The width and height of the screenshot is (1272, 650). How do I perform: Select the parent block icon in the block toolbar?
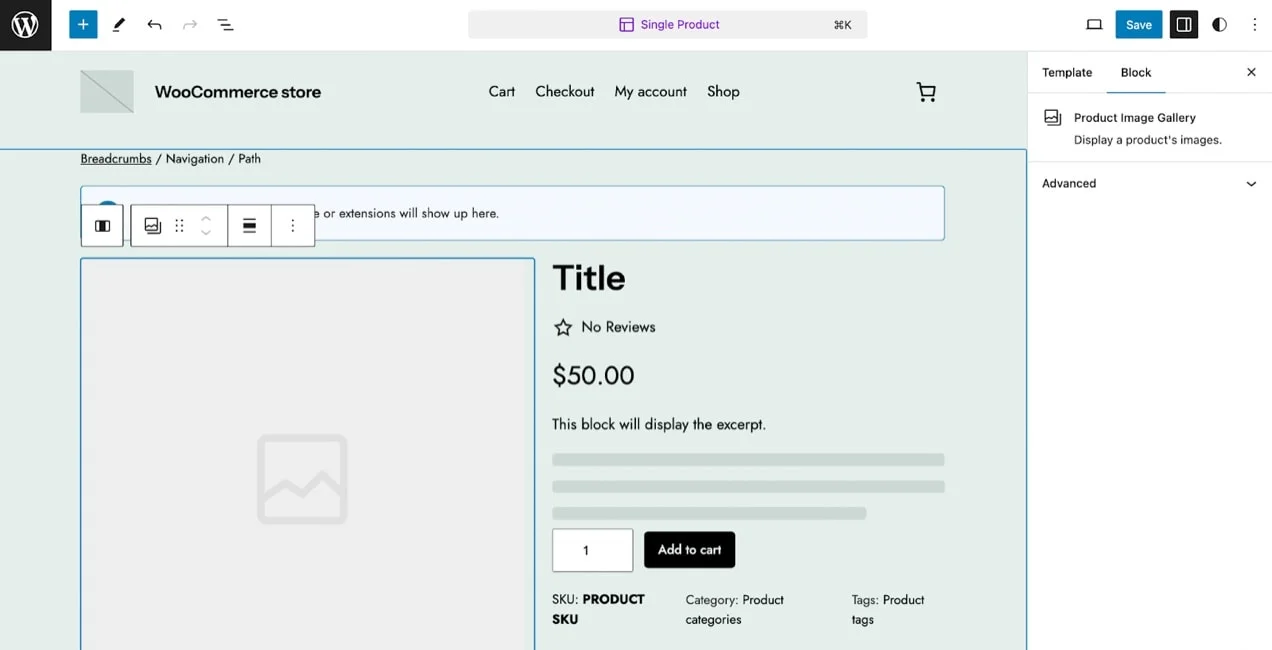pos(101,225)
